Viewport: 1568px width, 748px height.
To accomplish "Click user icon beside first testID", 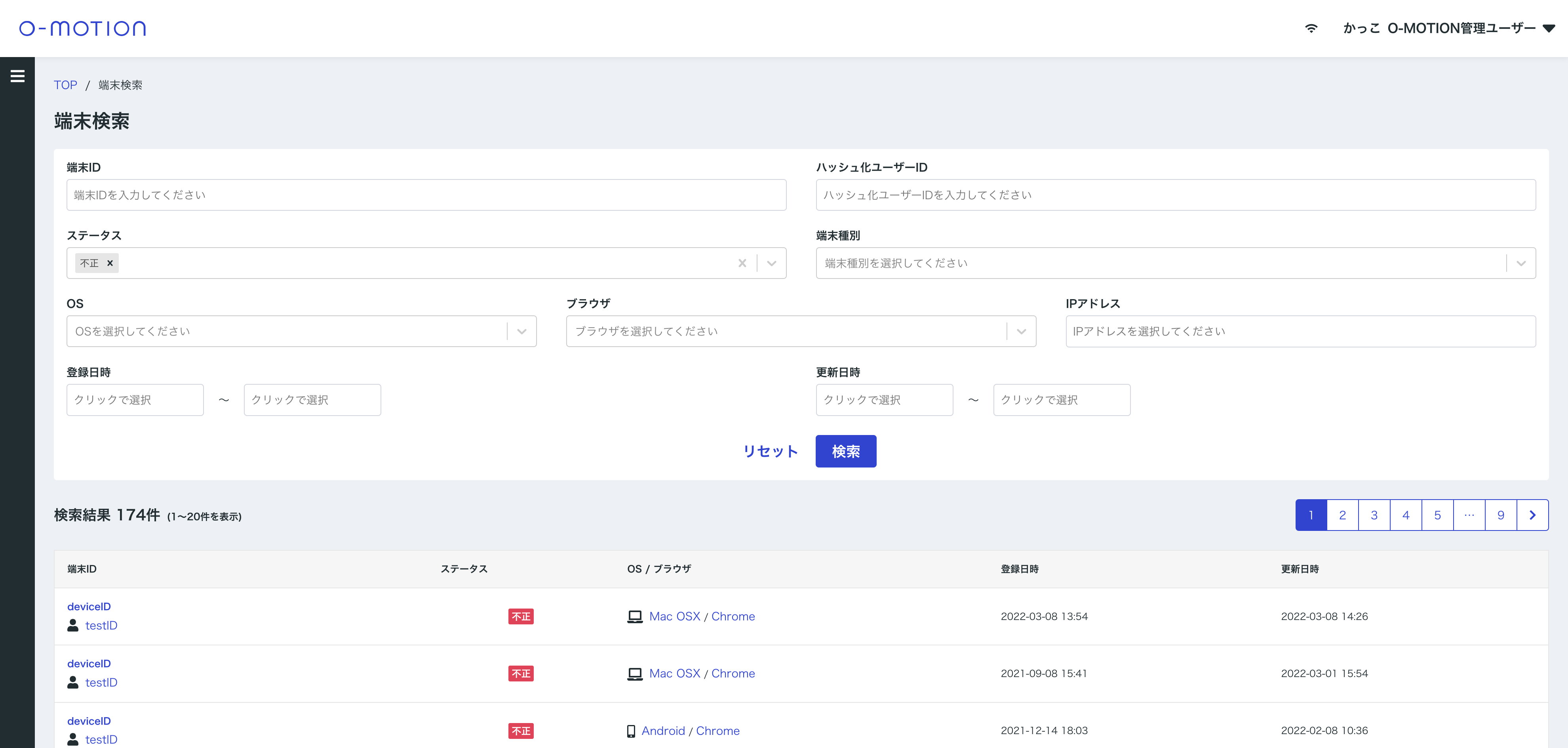I will (x=73, y=626).
